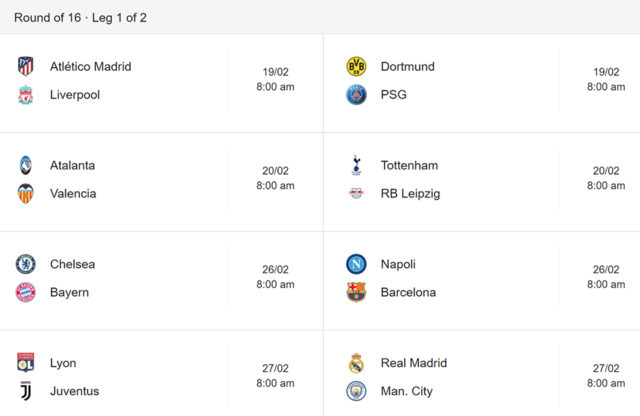Screen dimensions: 640x416
Task: Click the Napoli N logo
Action: coord(356,264)
